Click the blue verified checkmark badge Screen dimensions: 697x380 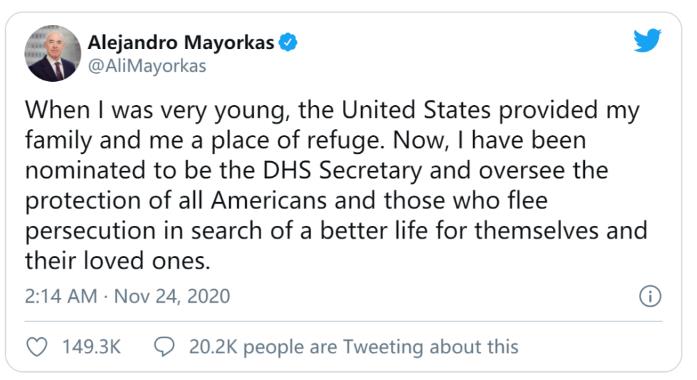pos(288,43)
